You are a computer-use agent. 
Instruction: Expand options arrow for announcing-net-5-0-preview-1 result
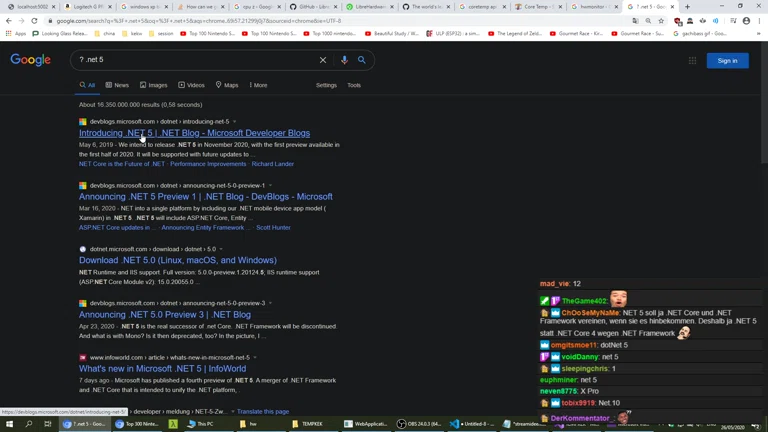coord(270,186)
